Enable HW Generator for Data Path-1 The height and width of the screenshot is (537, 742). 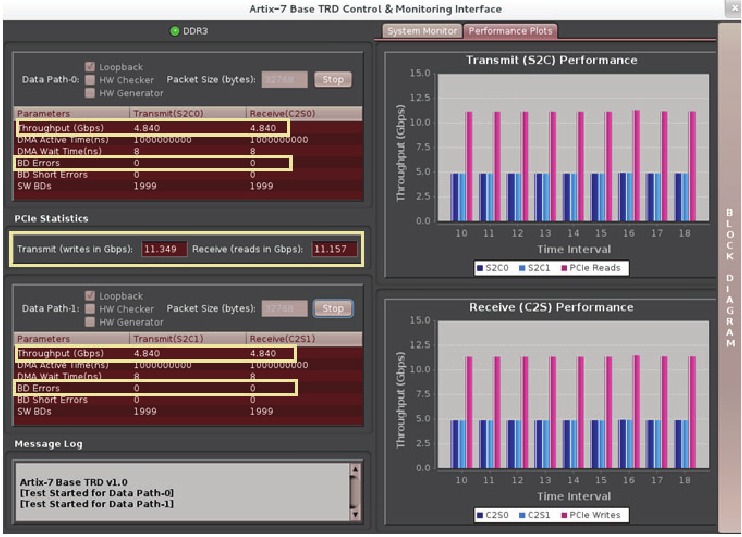[x=89, y=322]
